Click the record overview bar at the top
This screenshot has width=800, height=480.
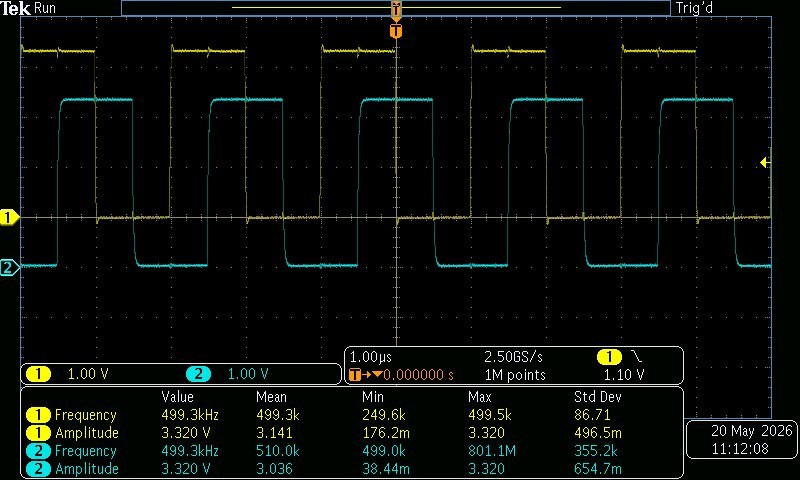point(396,8)
